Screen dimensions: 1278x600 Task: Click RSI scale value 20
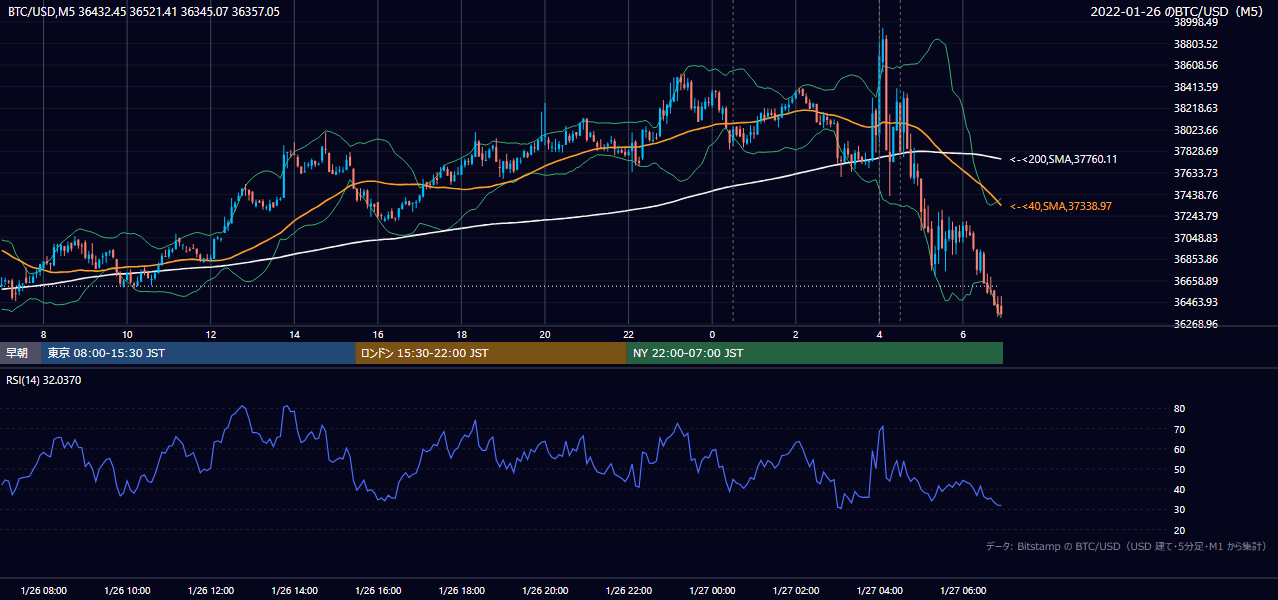[x=1180, y=530]
